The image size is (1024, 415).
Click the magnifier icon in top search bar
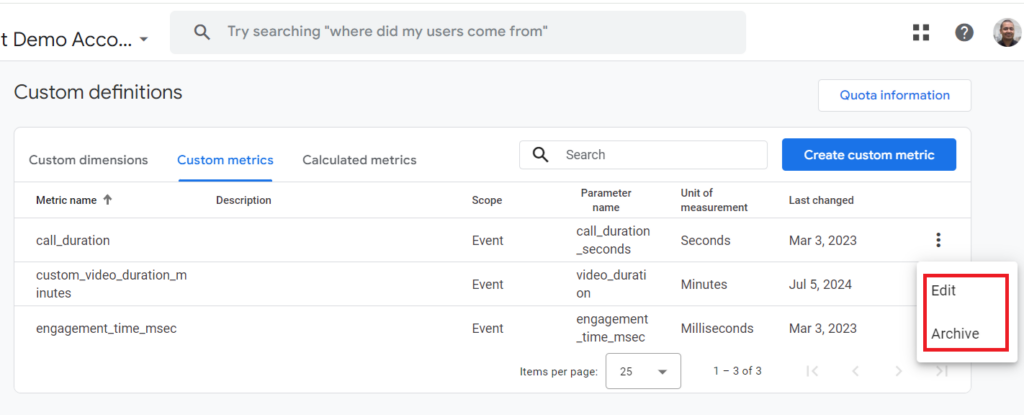pos(202,32)
